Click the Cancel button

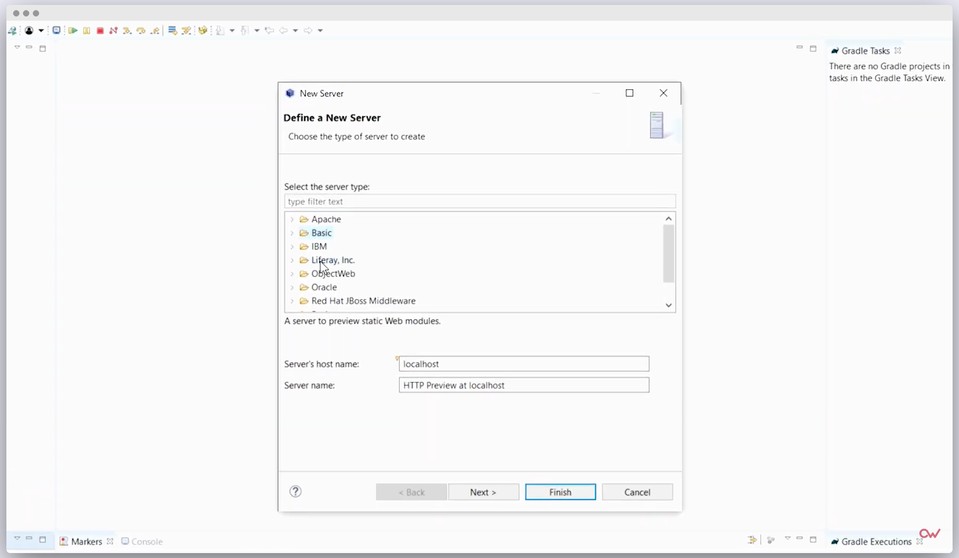click(637, 492)
